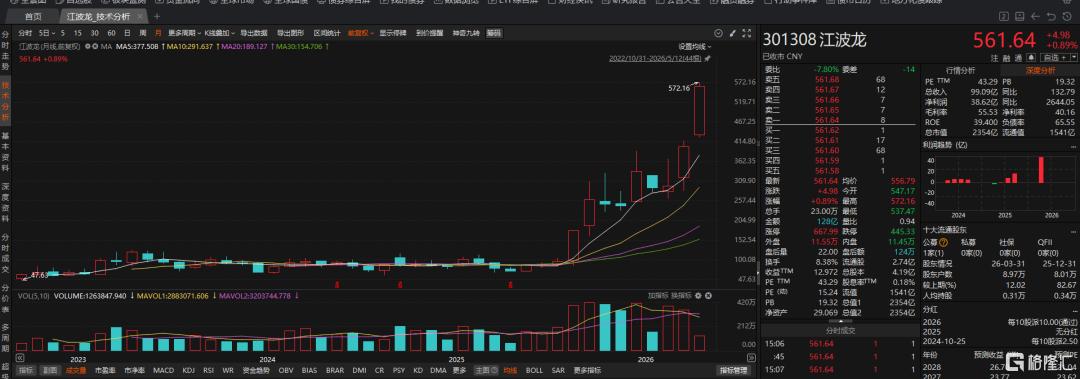Select 30 minute K-line period

(x=94, y=32)
